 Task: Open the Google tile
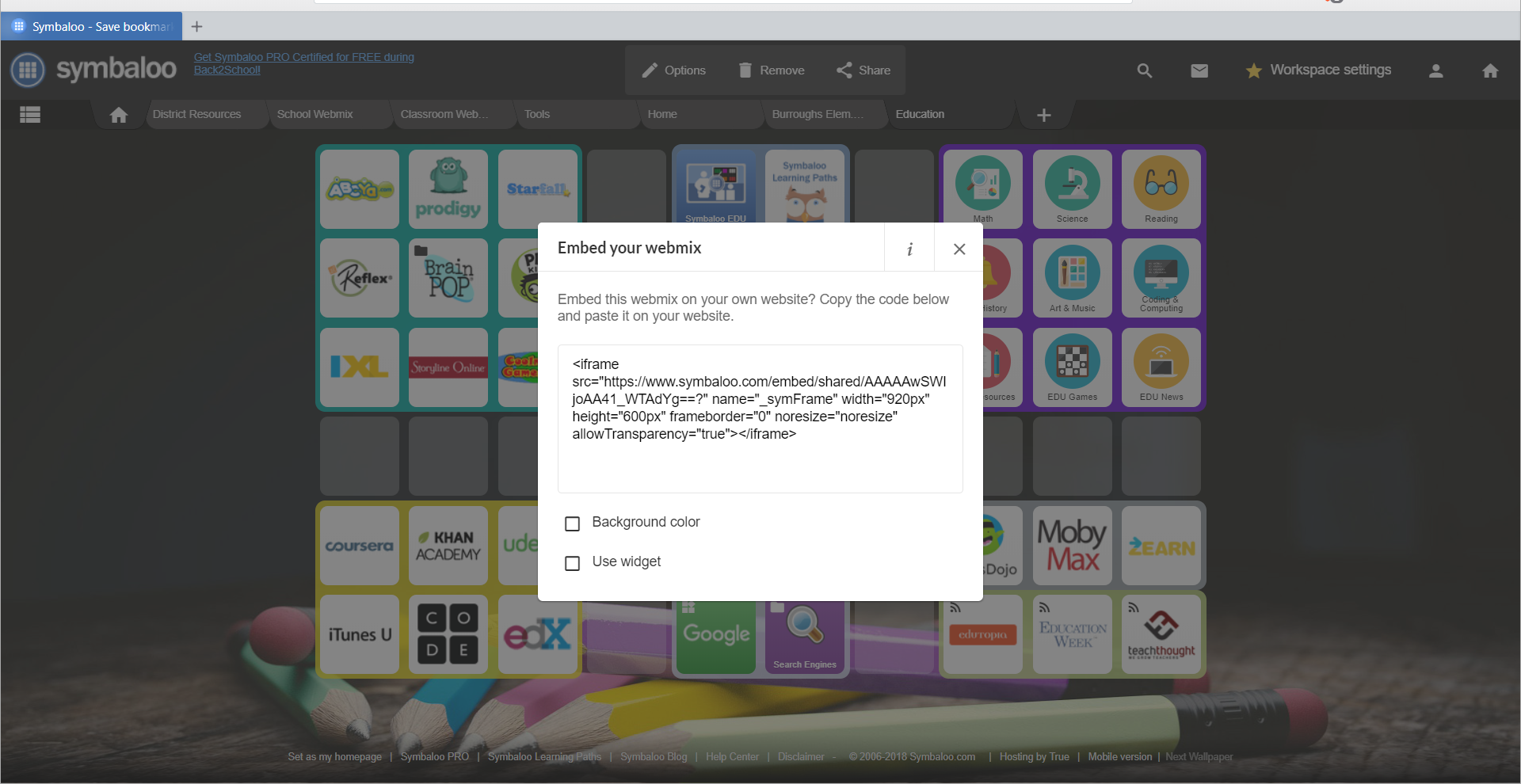click(x=716, y=637)
